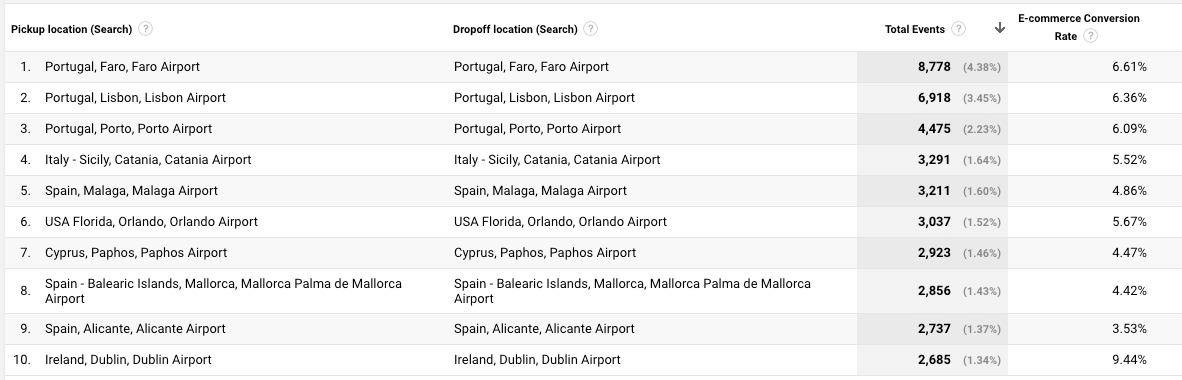Click Ireland, Dublin, Dublin Airport pickup
Image resolution: width=1182 pixels, height=380 pixels.
pyautogui.click(x=128, y=359)
